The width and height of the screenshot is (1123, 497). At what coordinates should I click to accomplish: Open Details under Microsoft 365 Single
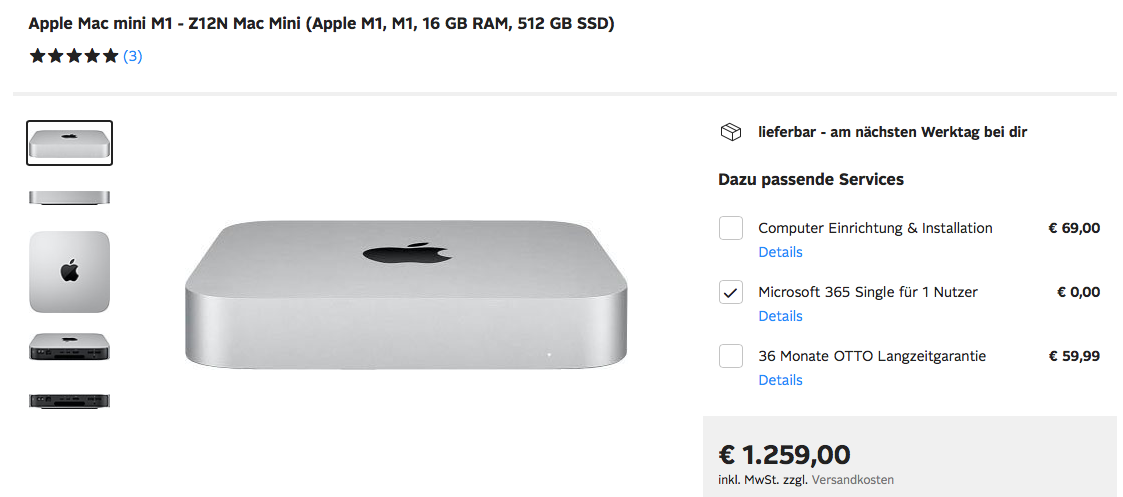pos(780,316)
